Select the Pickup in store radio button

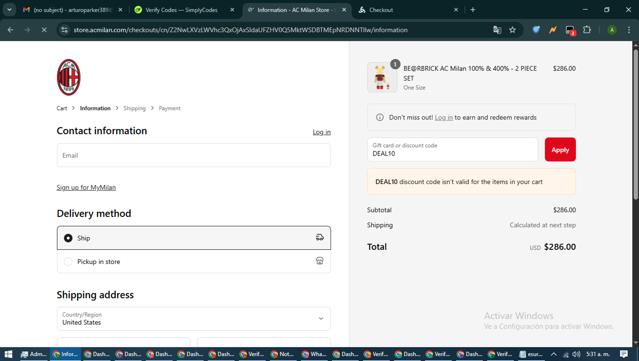point(68,262)
